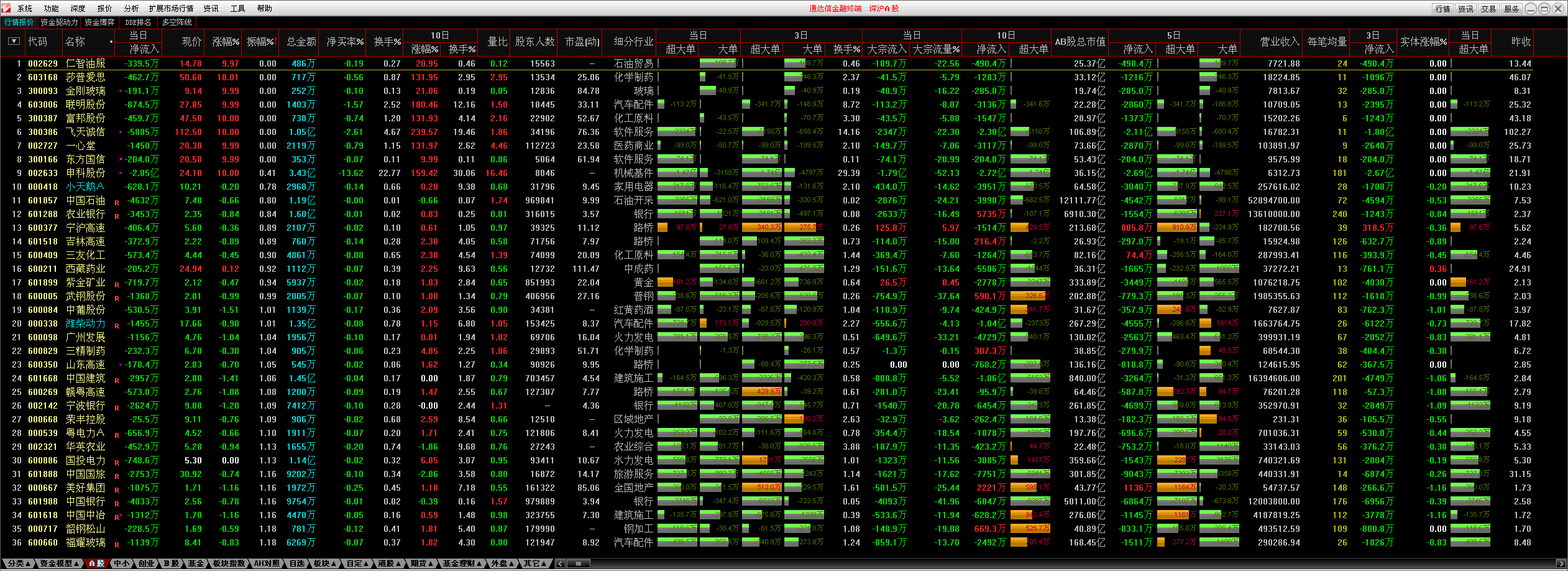Screen dimensions: 1568x571
Task: Sort by the 现价 column header
Action: pyautogui.click(x=191, y=42)
